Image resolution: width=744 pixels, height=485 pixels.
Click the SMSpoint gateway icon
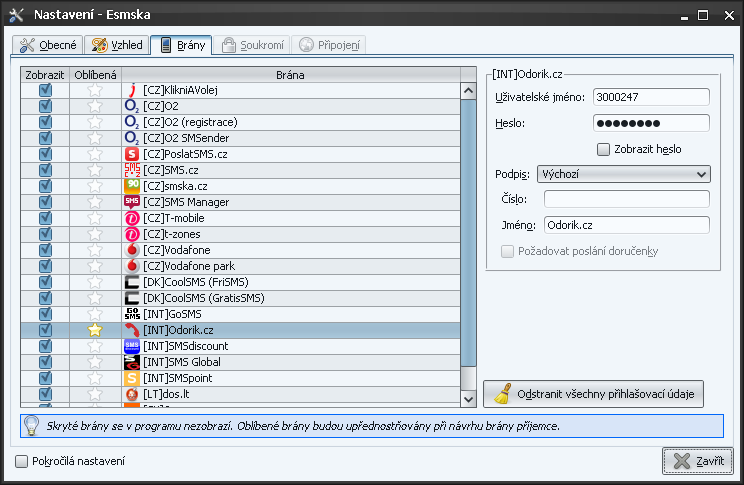pyautogui.click(x=131, y=378)
